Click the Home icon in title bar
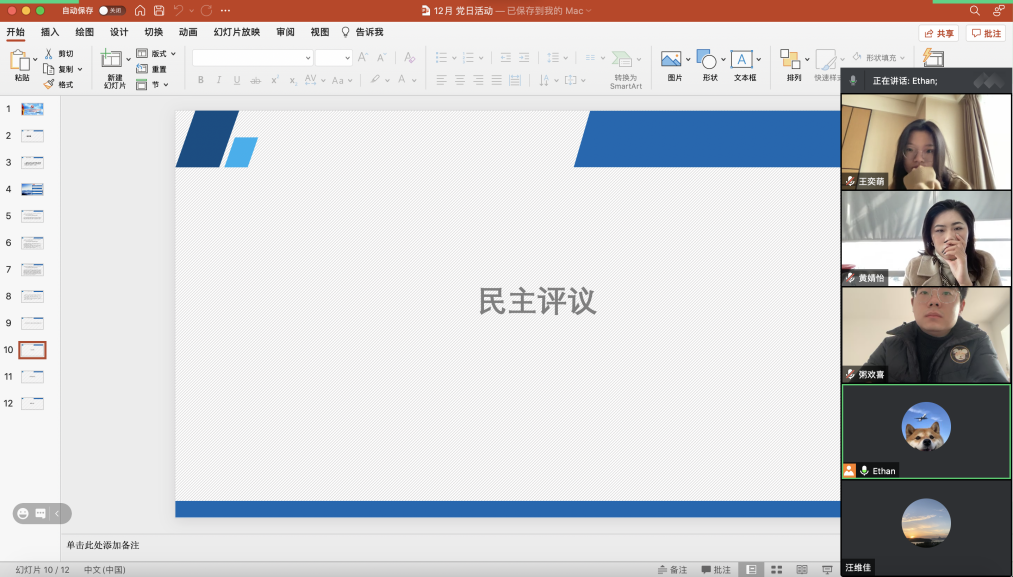Viewport: 1013px width, 577px height. point(140,10)
